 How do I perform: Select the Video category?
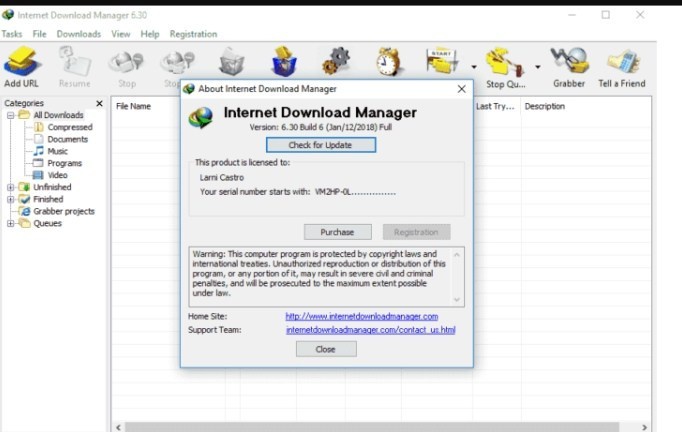pyautogui.click(x=57, y=175)
